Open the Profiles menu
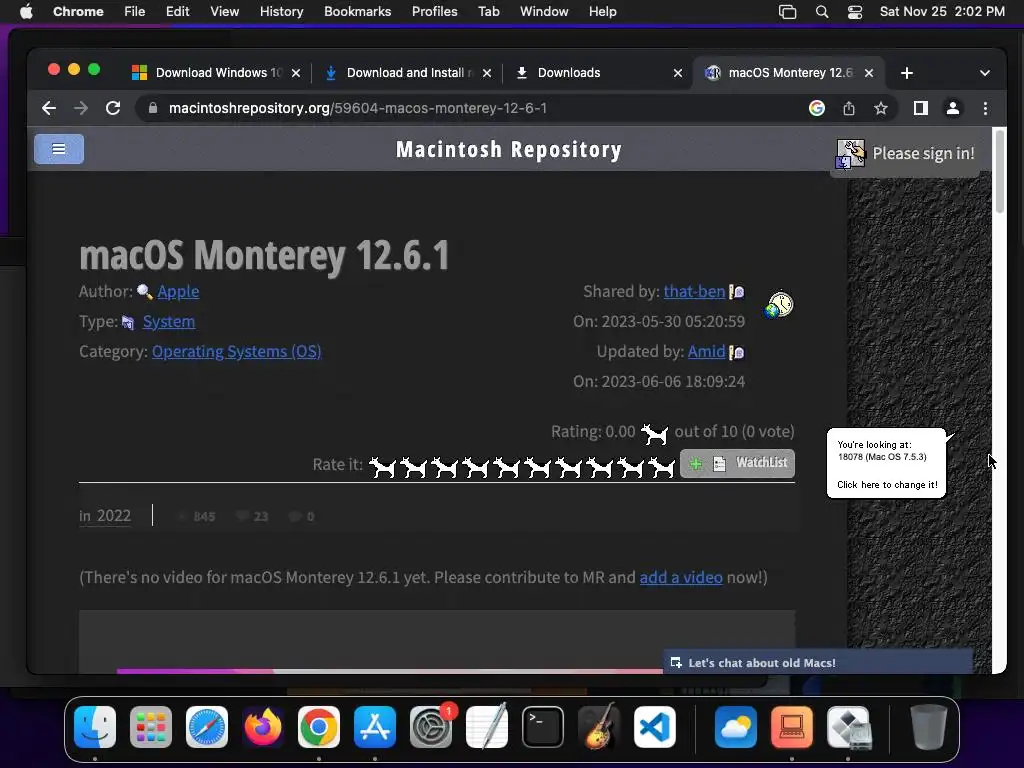The height and width of the screenshot is (768, 1024). pyautogui.click(x=434, y=12)
